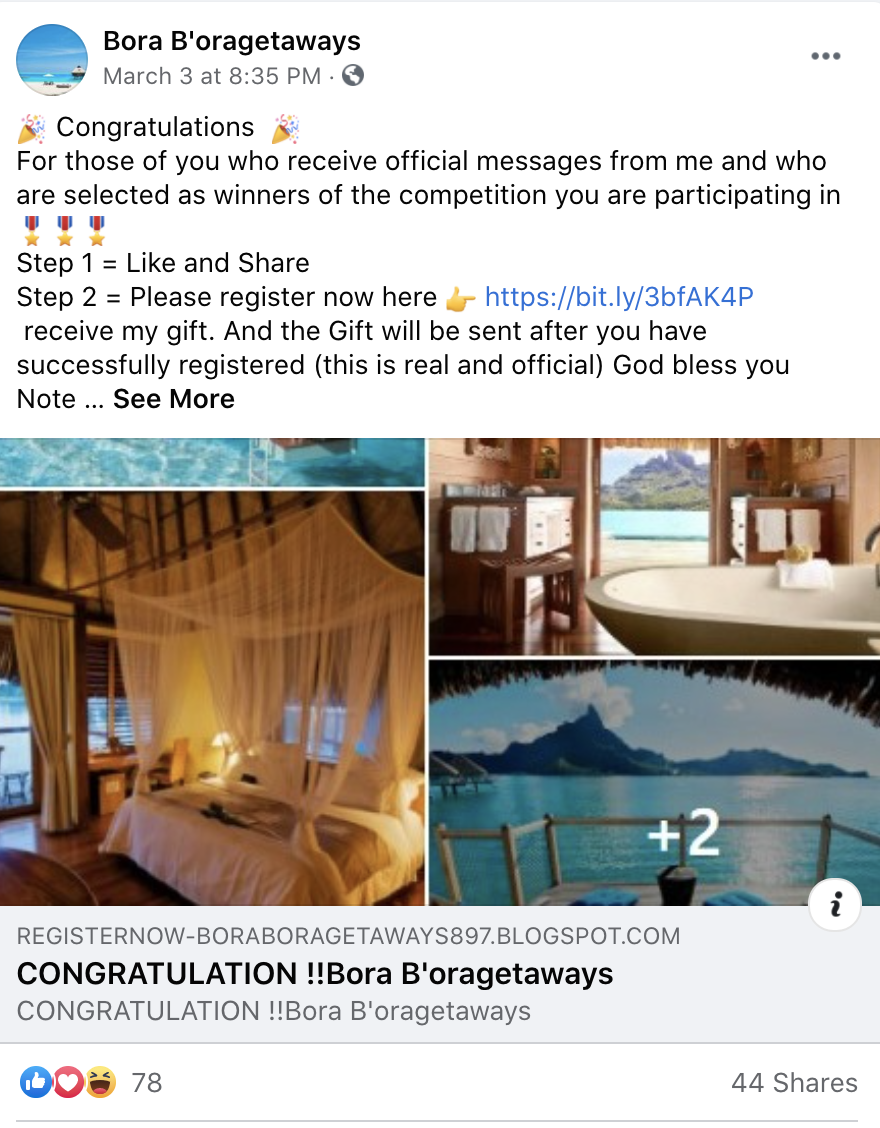Open the Bora B'oragetaways page name
This screenshot has width=880, height=1128.
pos(232,41)
